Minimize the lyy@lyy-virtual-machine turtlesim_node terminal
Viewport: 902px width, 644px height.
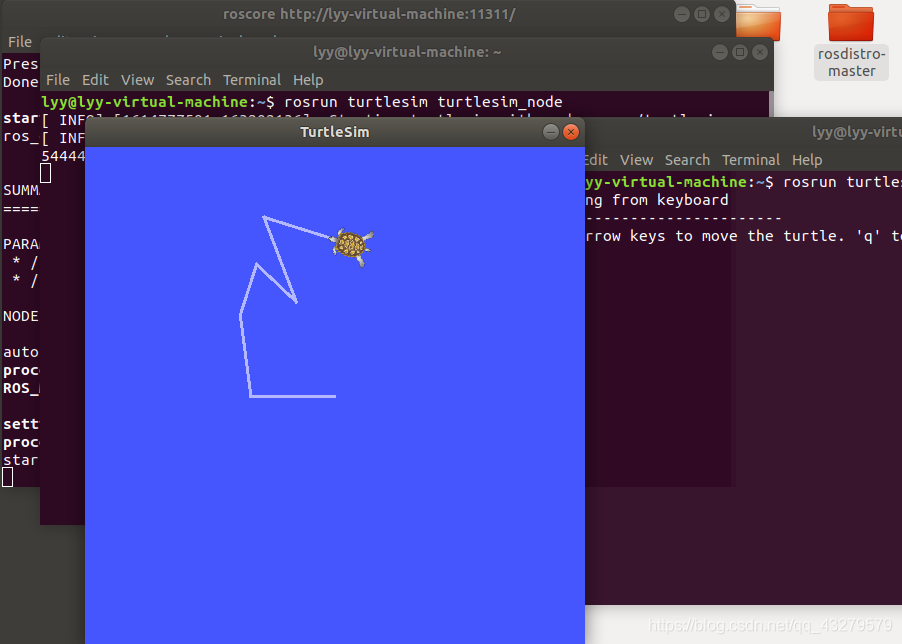(720, 52)
